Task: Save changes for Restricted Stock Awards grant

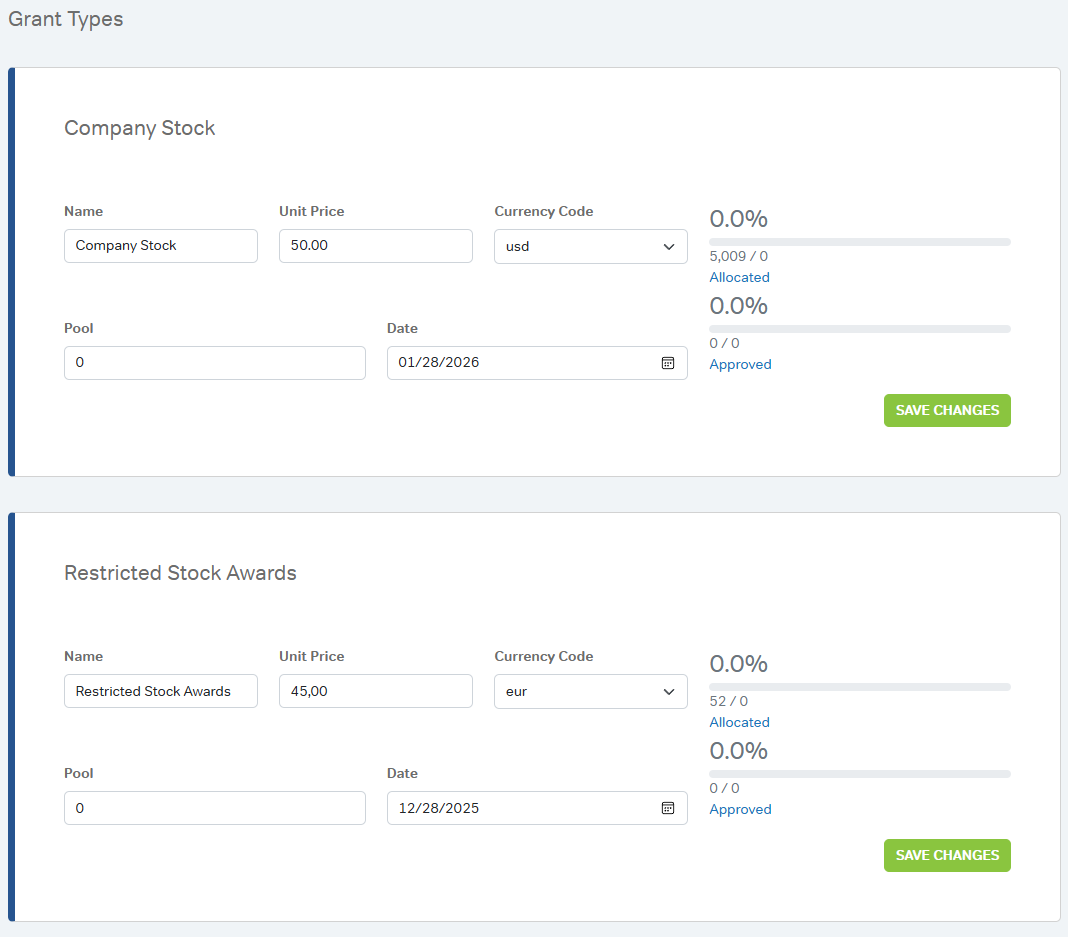Action: click(x=946, y=855)
